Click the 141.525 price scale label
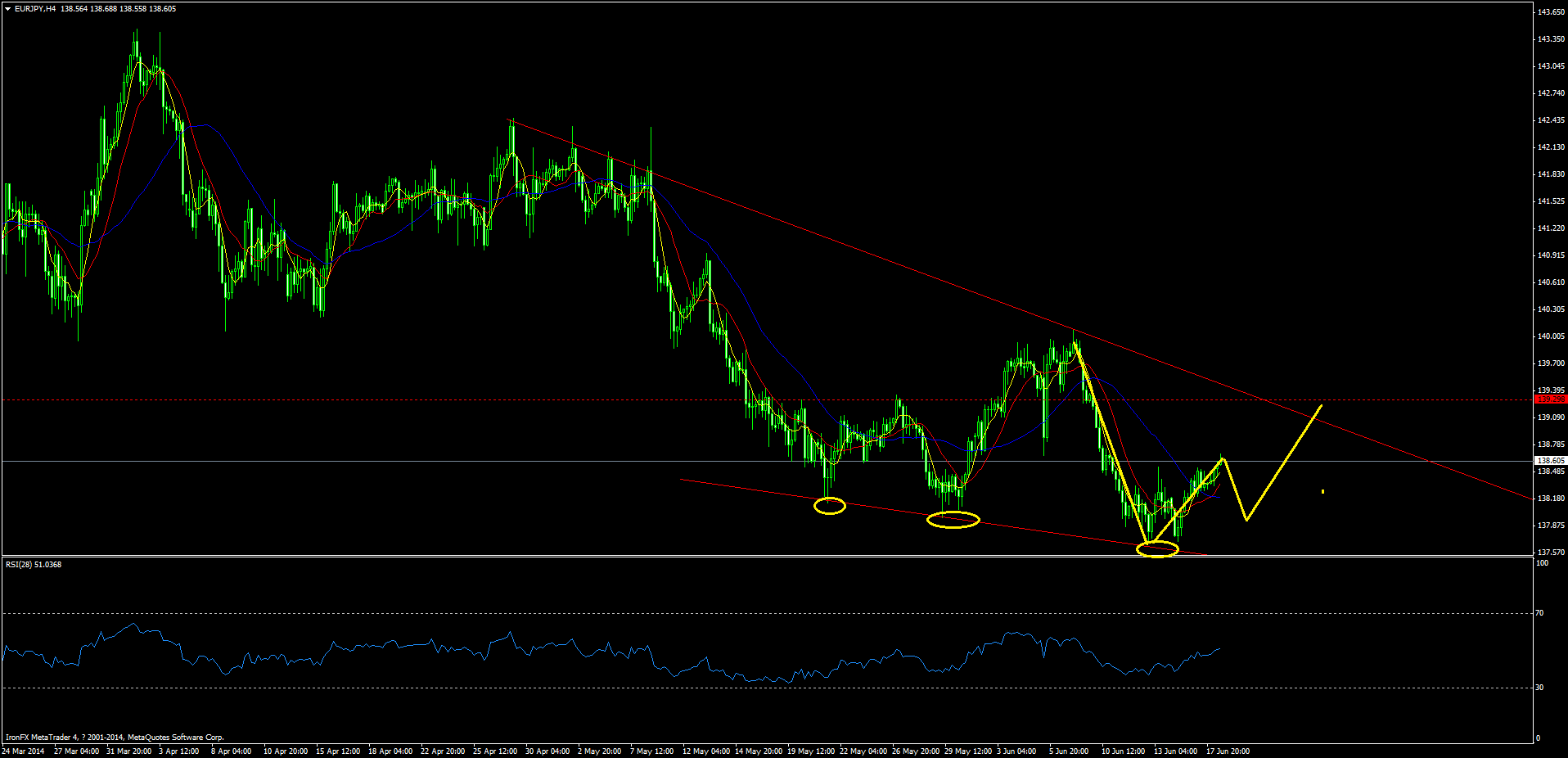Screen dimensions: 1568x758 coord(1551,201)
